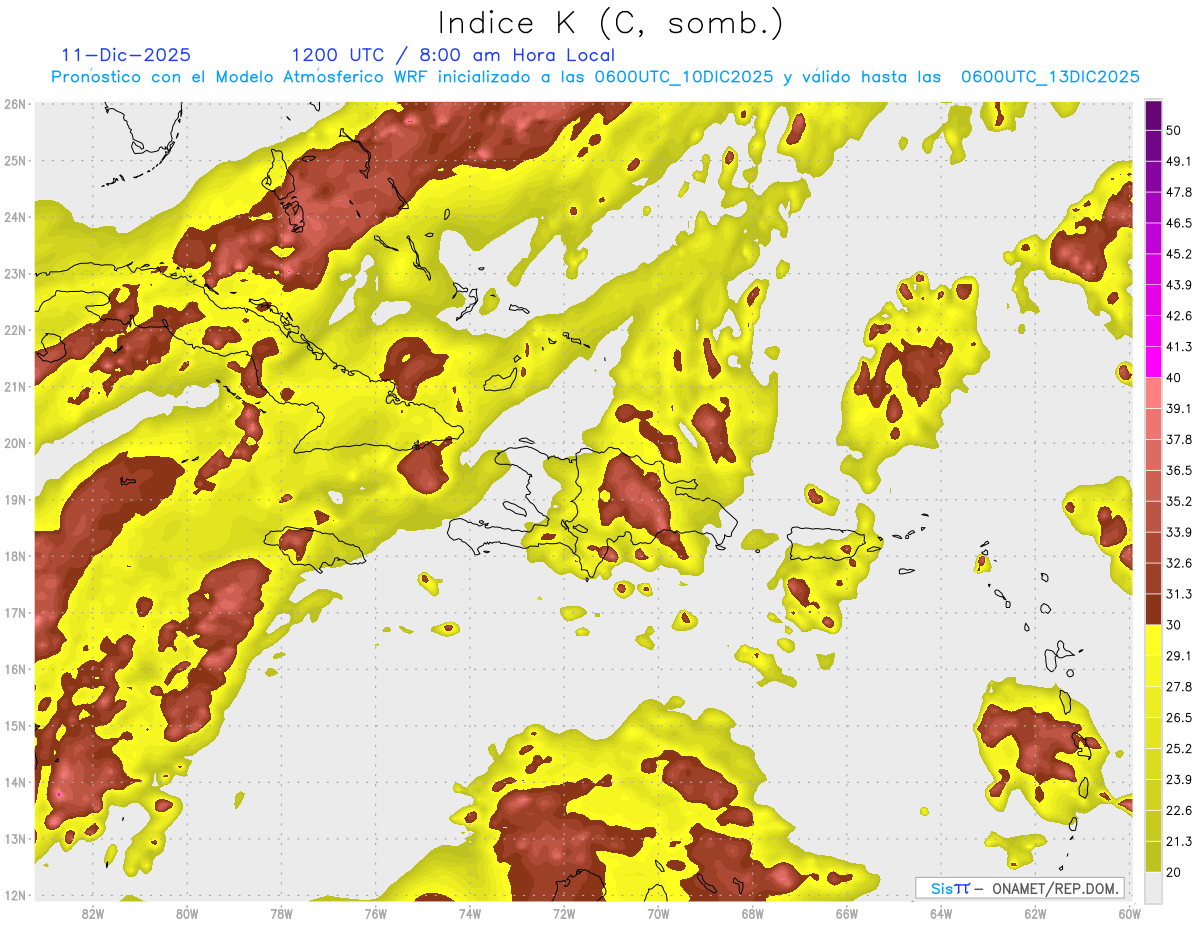Image resolution: width=1200 pixels, height=927 pixels.
Task: Click the colorbar value "32.6"
Action: click(x=1179, y=563)
